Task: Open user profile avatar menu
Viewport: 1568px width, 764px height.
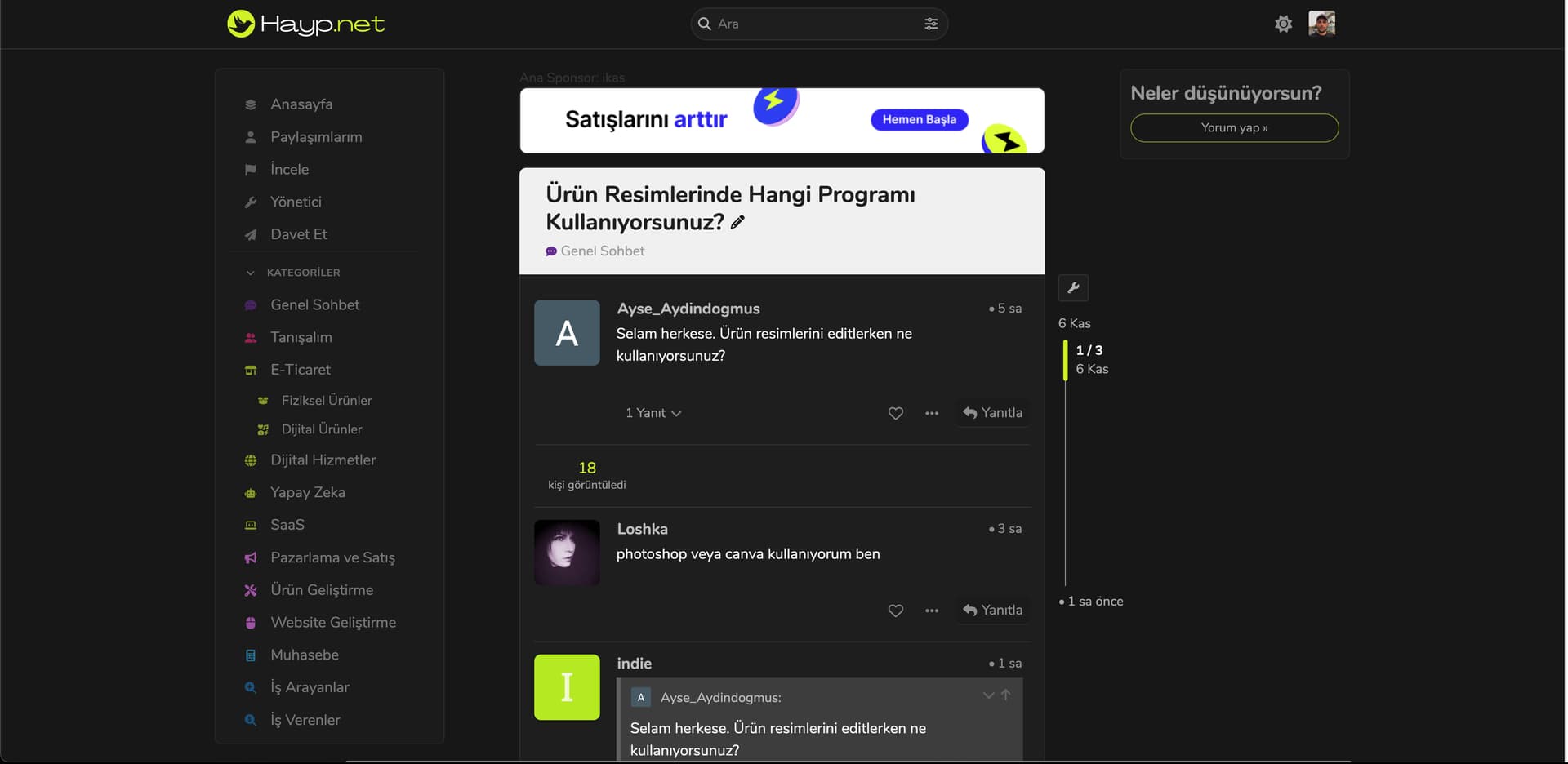Action: [x=1321, y=24]
